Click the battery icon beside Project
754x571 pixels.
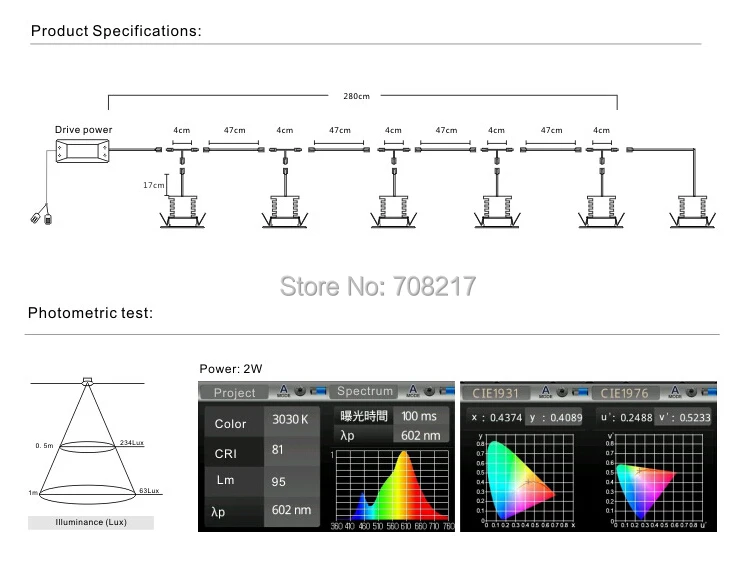pos(317,391)
